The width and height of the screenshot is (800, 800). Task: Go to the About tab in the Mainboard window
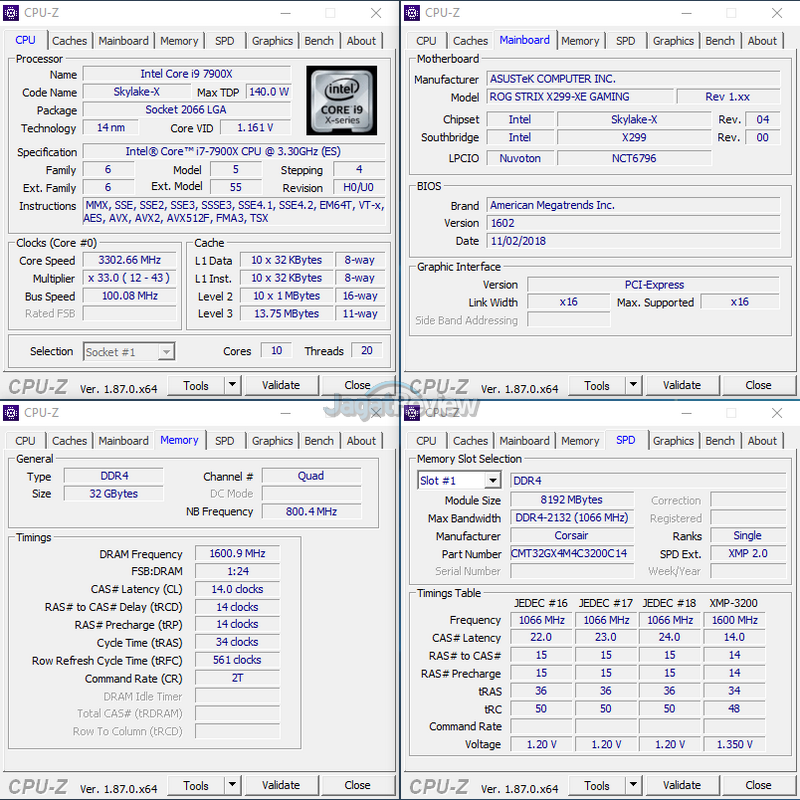(x=762, y=41)
